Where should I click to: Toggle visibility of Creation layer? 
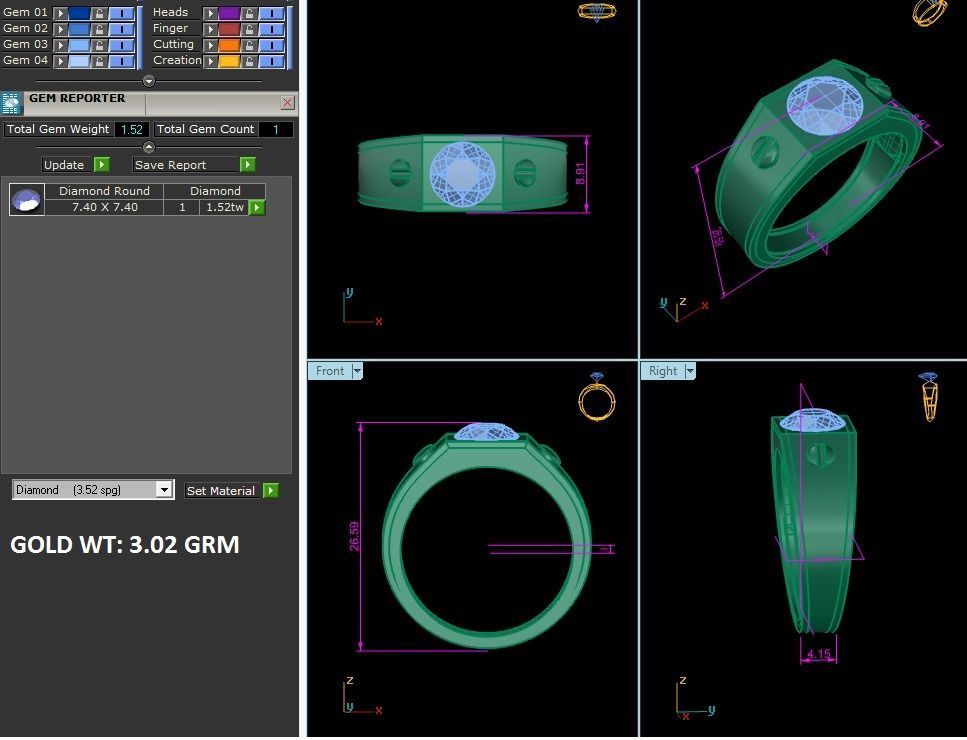point(271,61)
